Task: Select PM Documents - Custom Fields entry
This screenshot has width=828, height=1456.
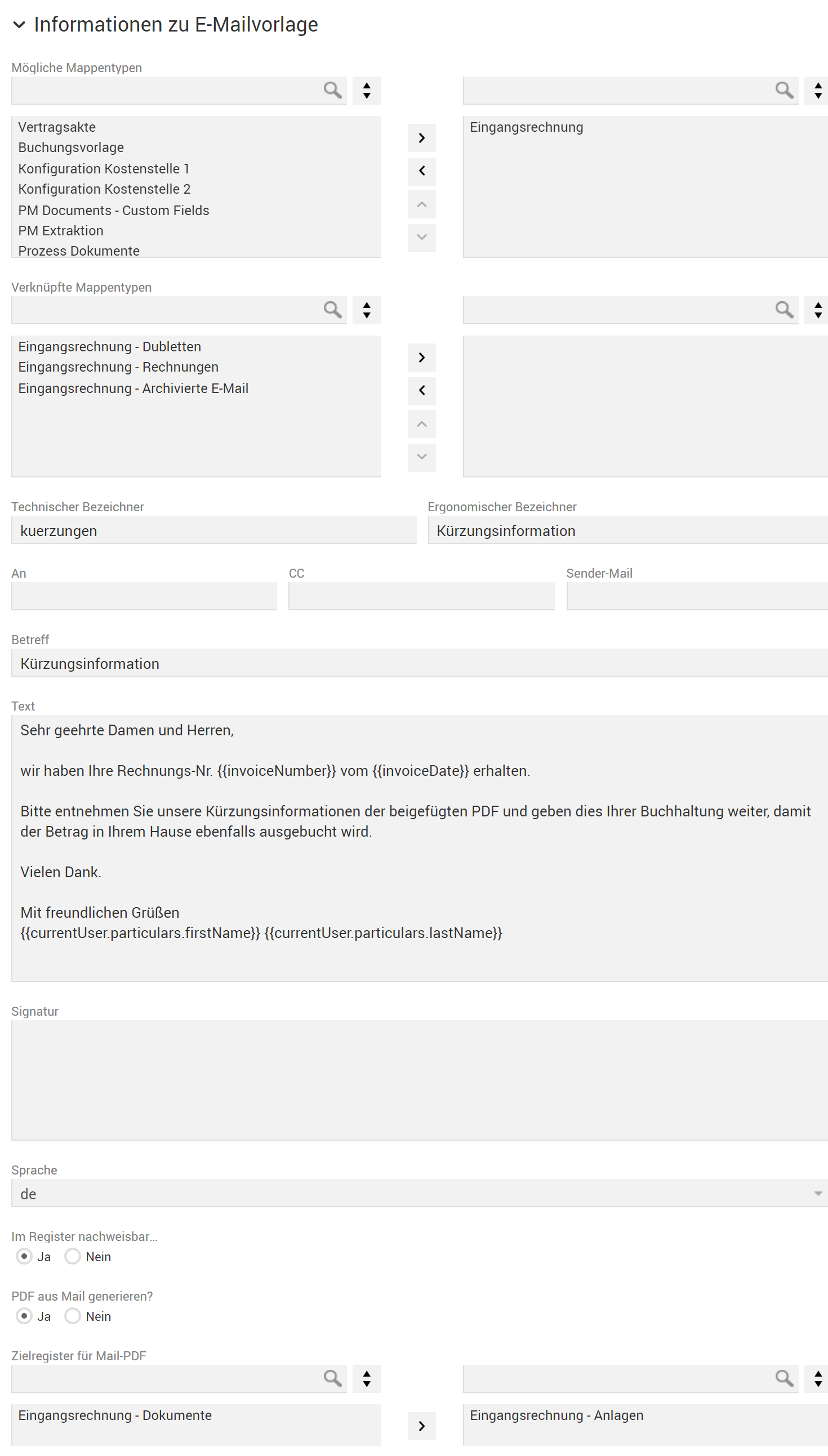Action: (x=195, y=210)
